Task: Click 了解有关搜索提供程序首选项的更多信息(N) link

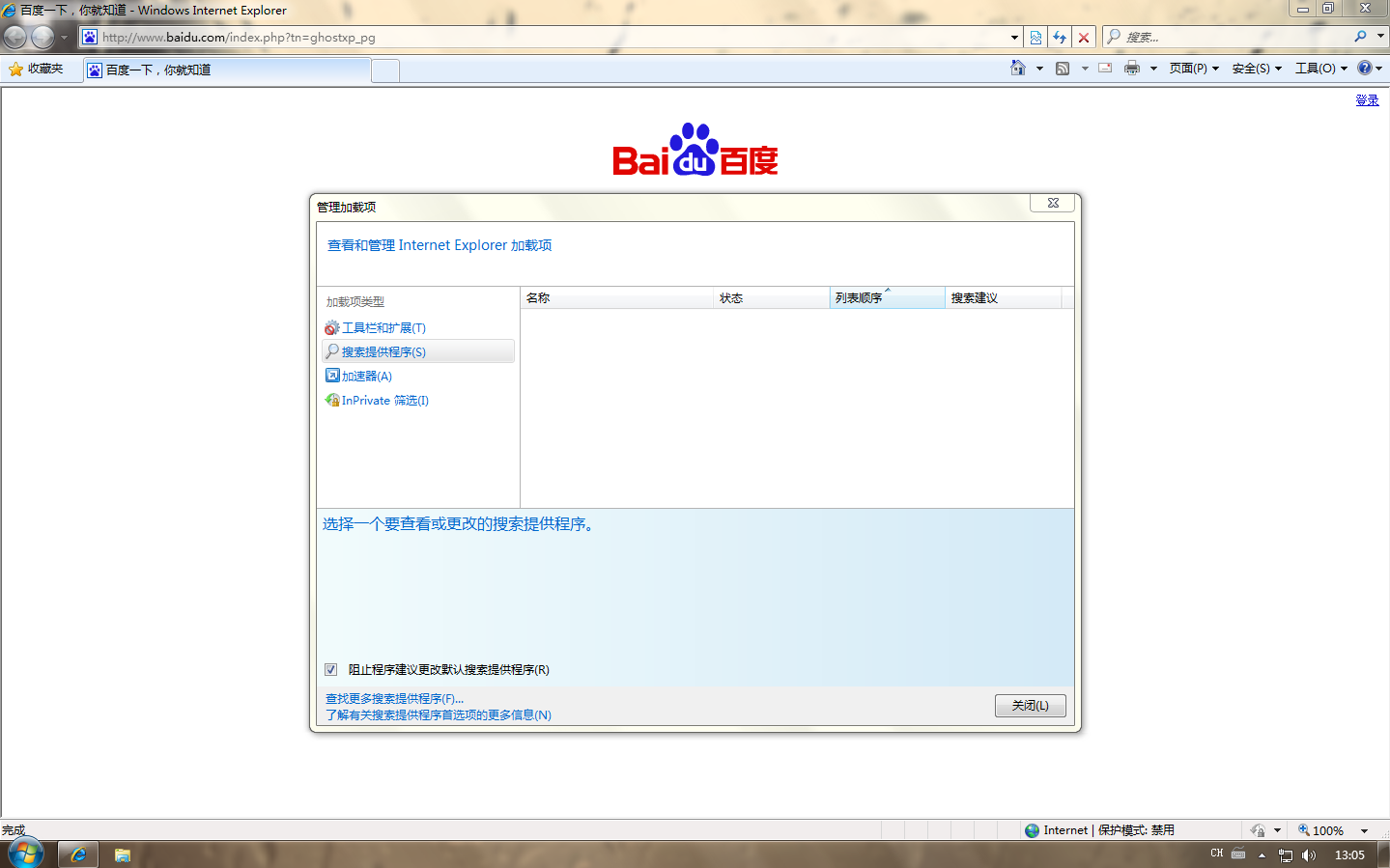Action: 439,715
